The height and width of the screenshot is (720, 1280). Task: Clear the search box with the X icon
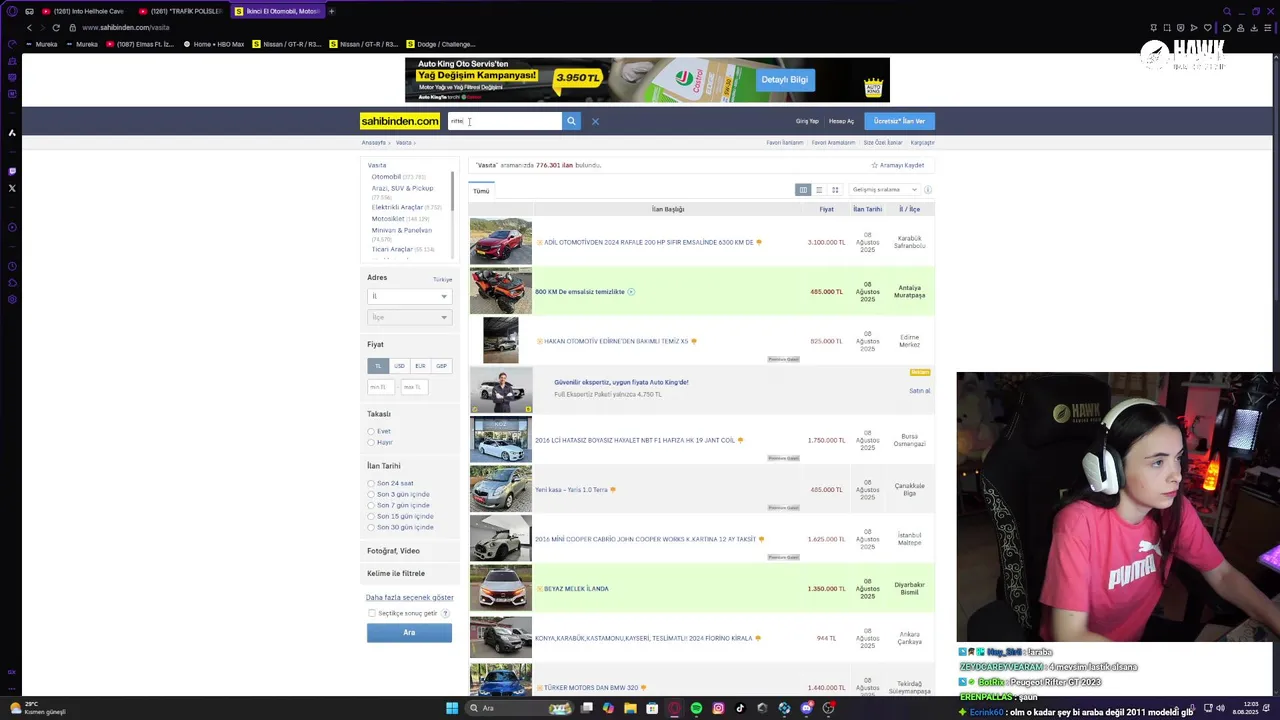pyautogui.click(x=595, y=121)
